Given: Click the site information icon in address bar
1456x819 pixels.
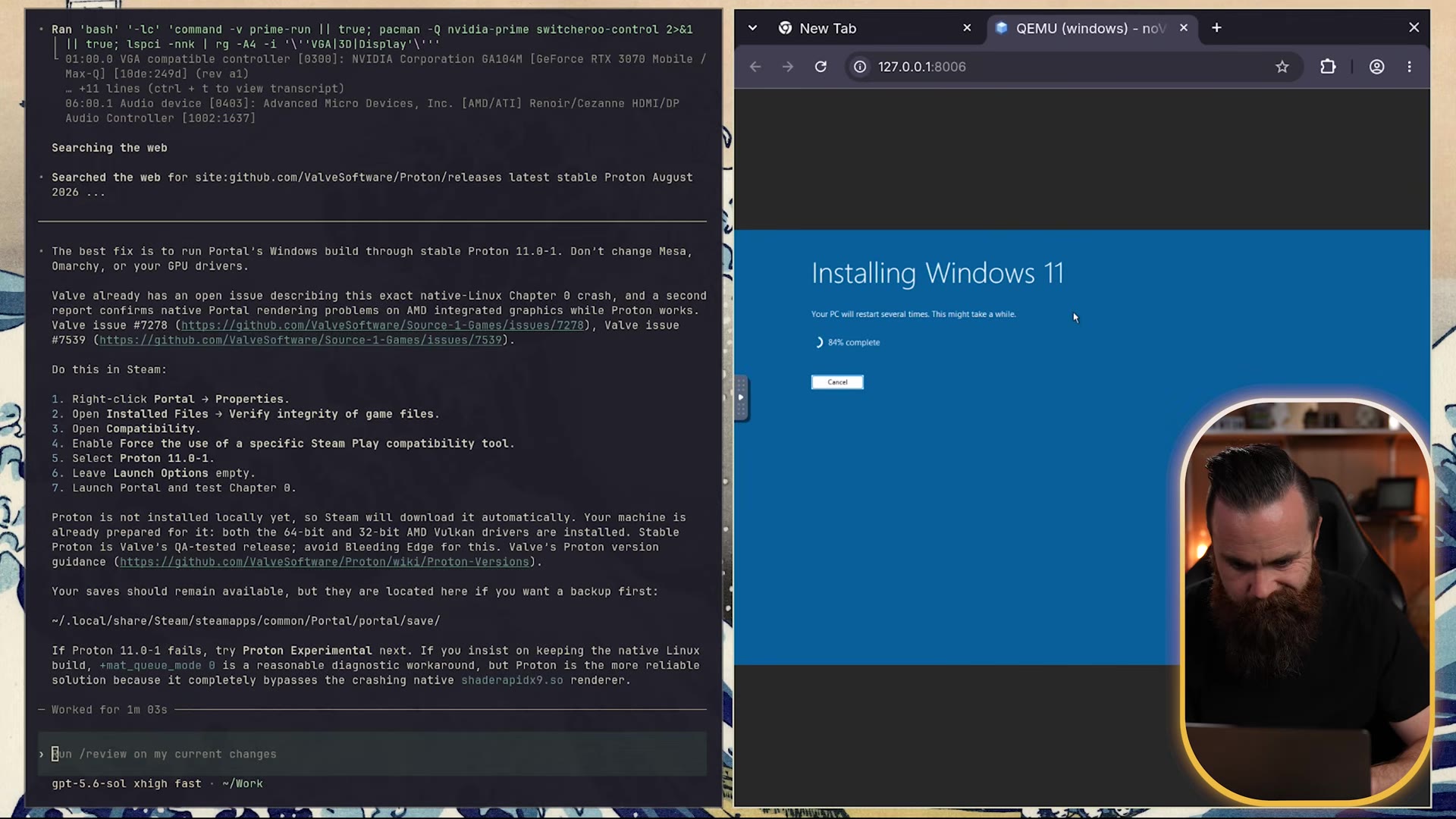Looking at the screenshot, I should click(860, 67).
